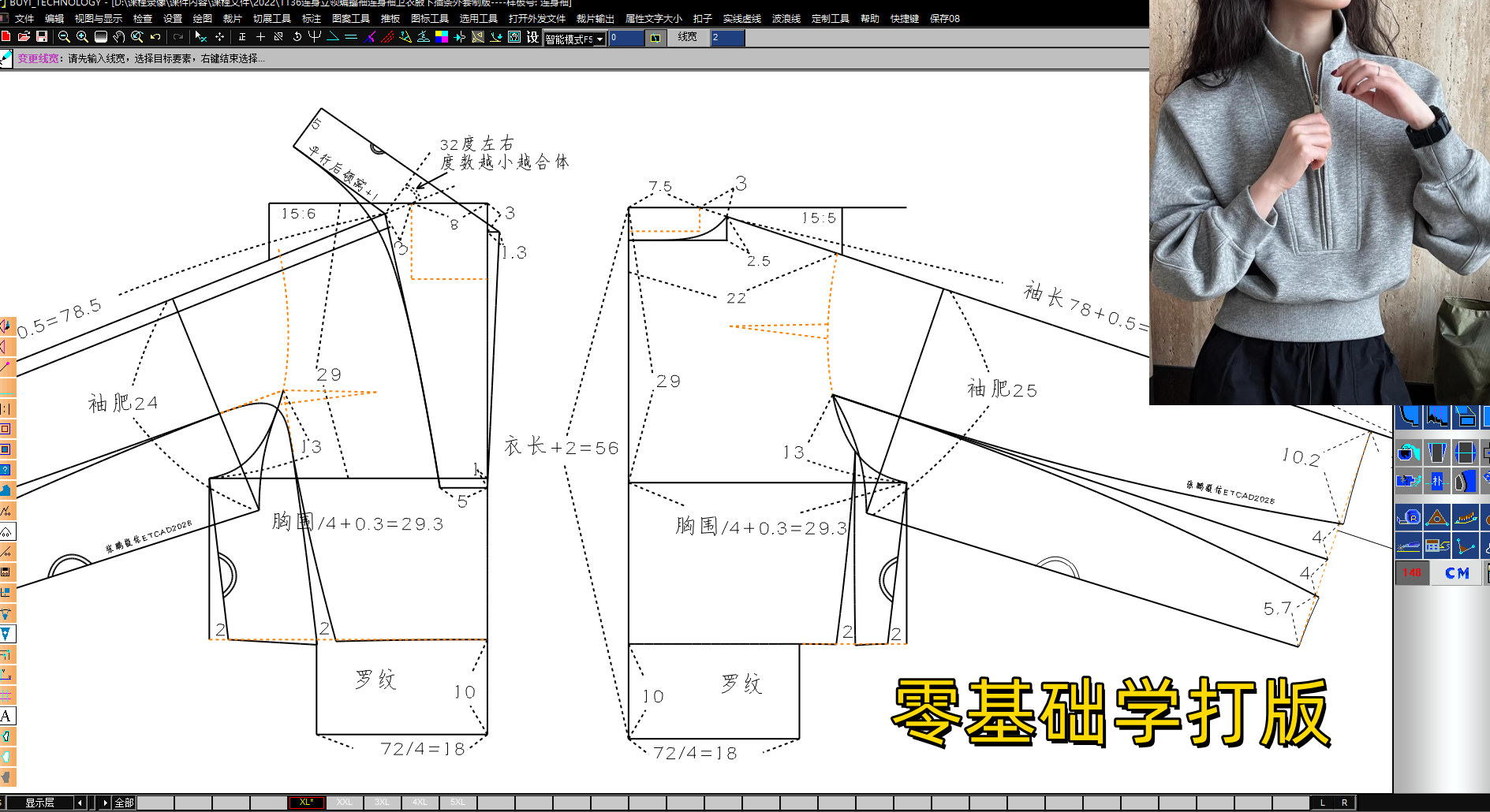Click the 线宽 line width input field

pyautogui.click(x=726, y=37)
